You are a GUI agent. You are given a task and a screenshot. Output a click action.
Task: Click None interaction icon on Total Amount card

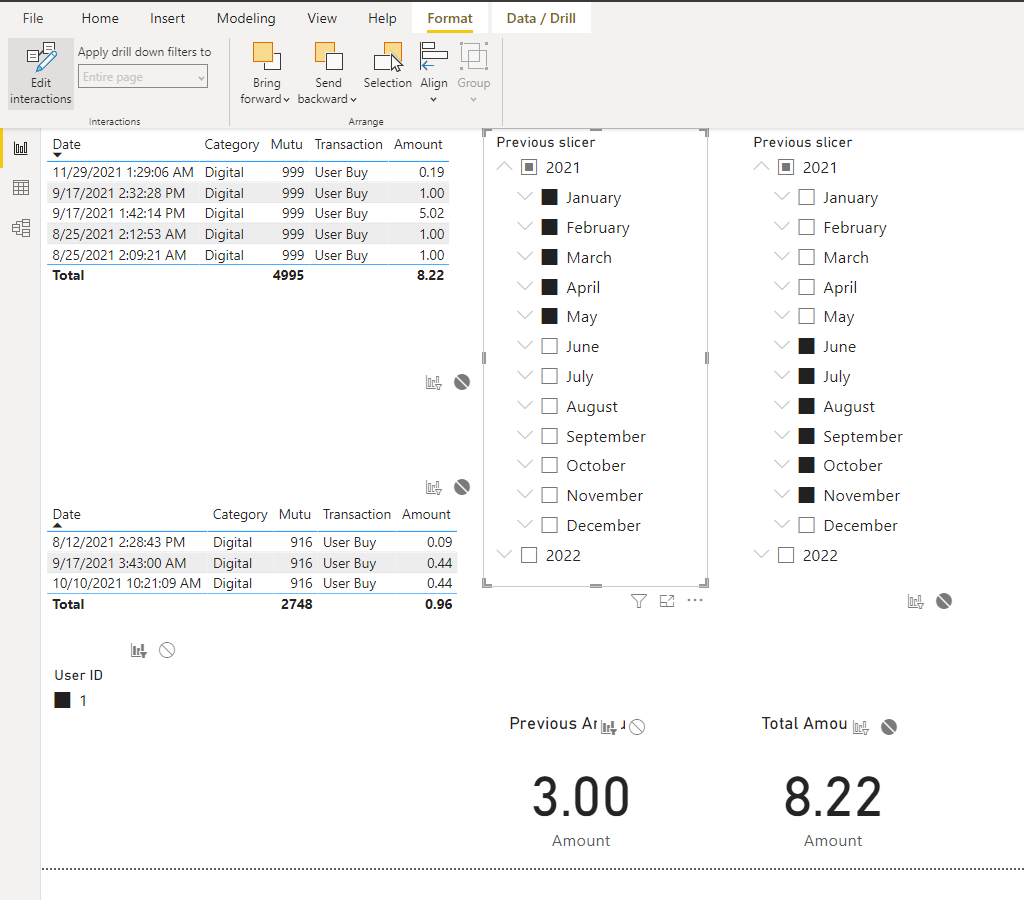(889, 727)
